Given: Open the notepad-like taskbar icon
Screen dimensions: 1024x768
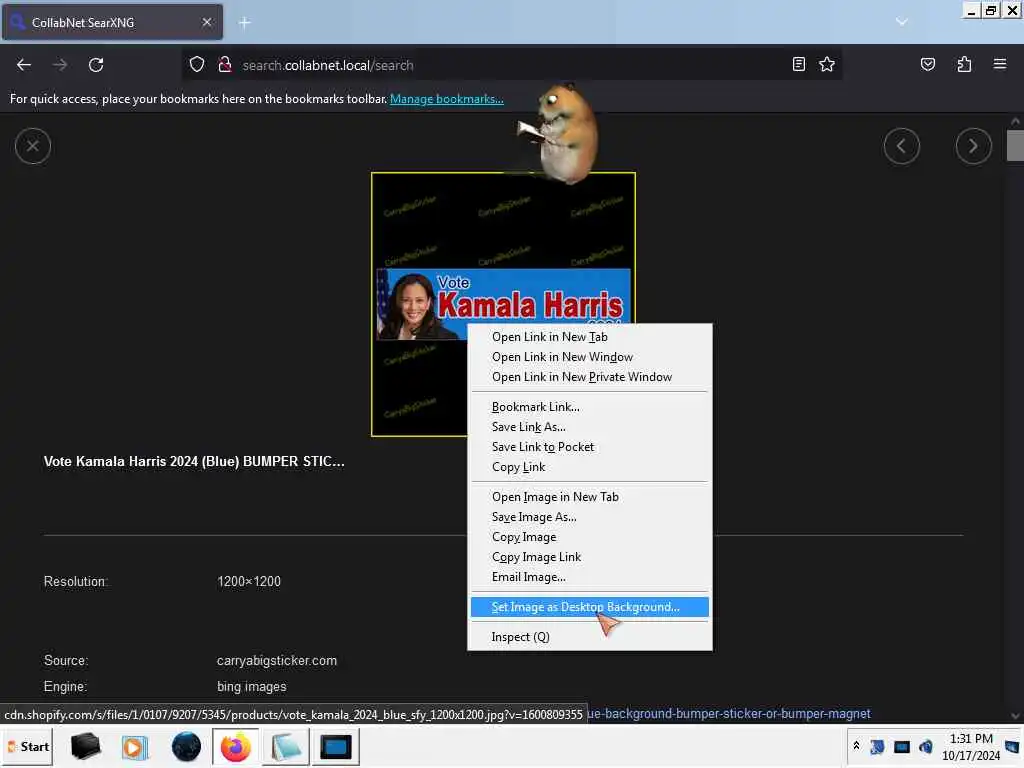Looking at the screenshot, I should click(x=285, y=748).
